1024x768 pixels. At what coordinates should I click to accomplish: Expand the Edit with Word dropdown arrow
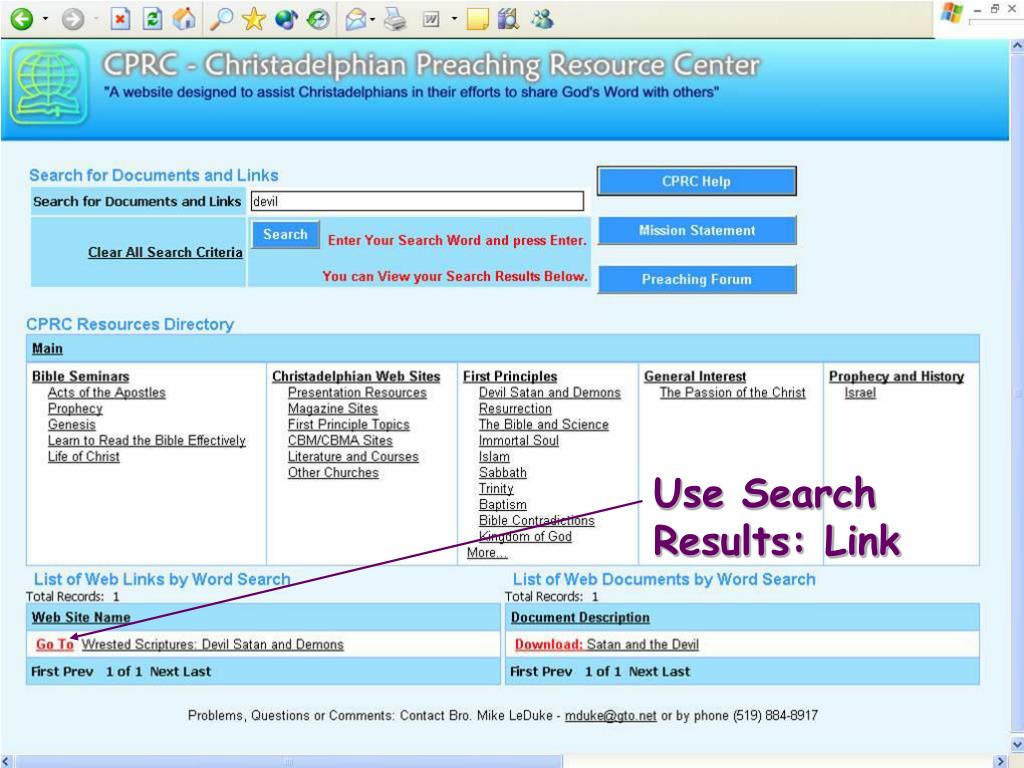[x=454, y=19]
